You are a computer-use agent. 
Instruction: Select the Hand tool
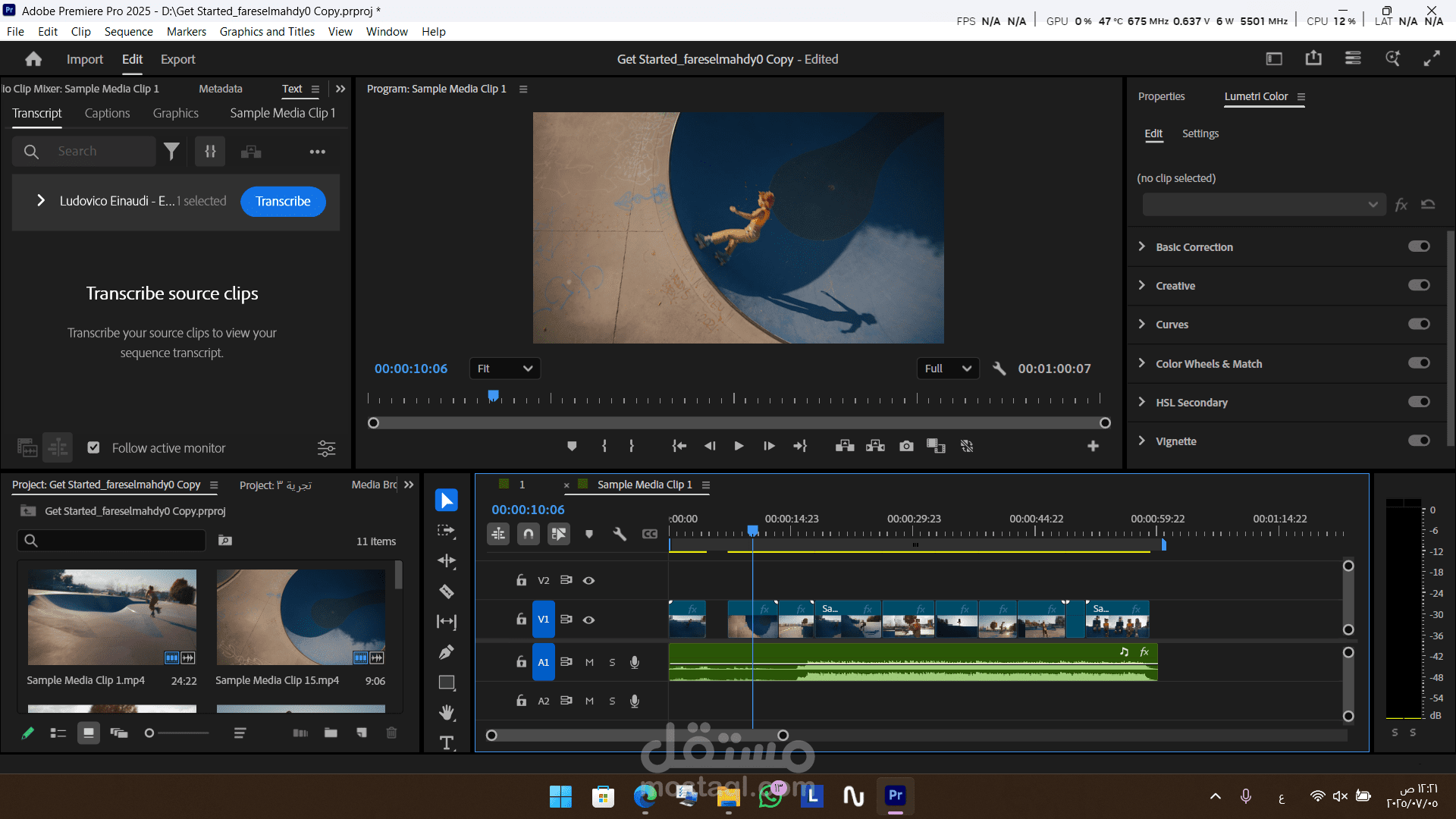[447, 712]
